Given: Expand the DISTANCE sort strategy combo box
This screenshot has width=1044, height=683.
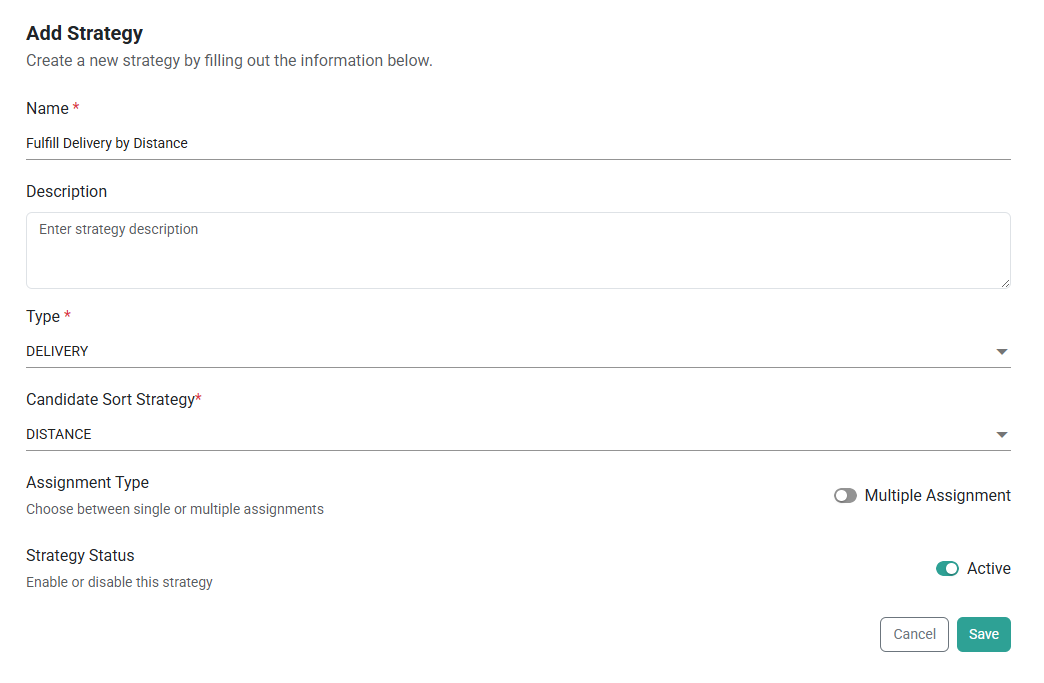Looking at the screenshot, I should click(x=500, y=435).
